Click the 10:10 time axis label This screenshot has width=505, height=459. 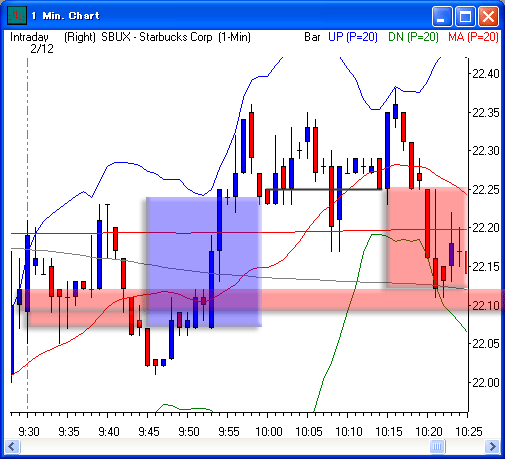(x=349, y=432)
